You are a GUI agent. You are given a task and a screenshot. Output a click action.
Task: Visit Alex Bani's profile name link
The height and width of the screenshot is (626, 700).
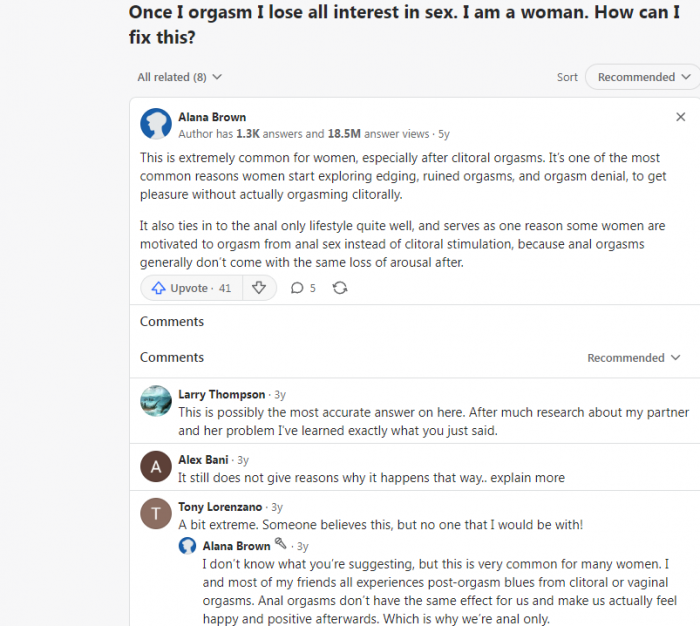(204, 460)
